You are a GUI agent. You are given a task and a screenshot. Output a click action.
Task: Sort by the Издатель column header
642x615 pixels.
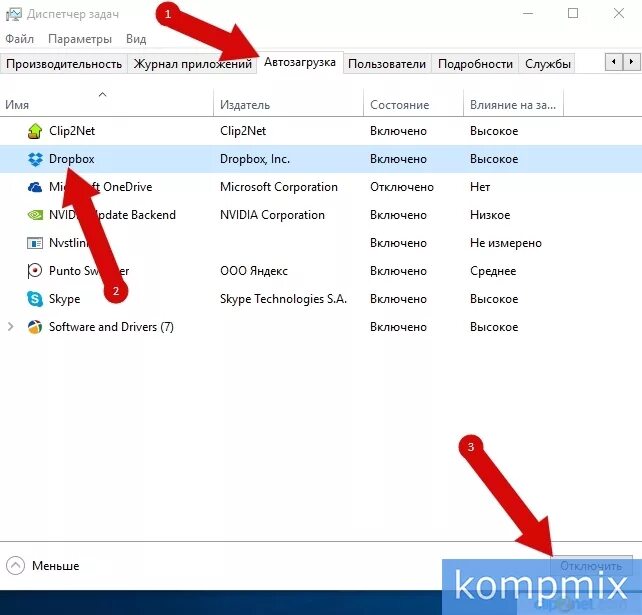pyautogui.click(x=288, y=102)
